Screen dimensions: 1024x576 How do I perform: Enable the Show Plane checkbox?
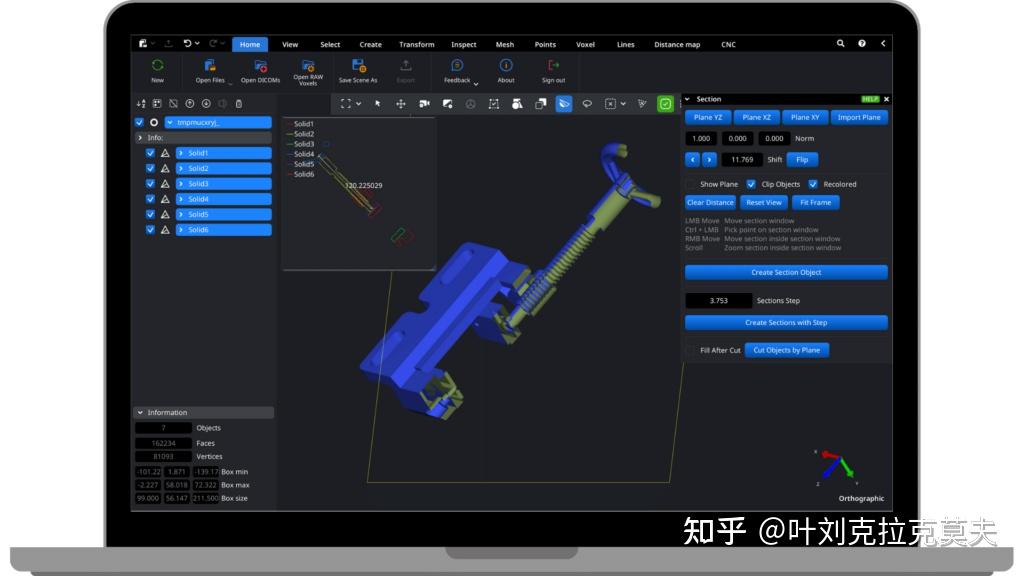click(690, 184)
